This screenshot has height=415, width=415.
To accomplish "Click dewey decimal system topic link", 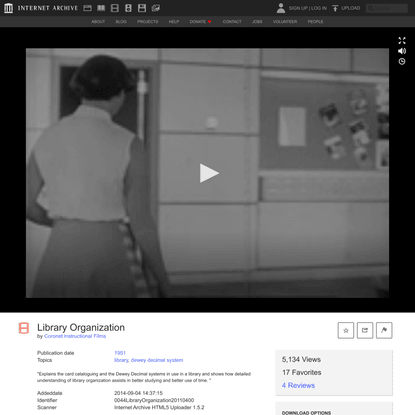I will coord(157,360).
